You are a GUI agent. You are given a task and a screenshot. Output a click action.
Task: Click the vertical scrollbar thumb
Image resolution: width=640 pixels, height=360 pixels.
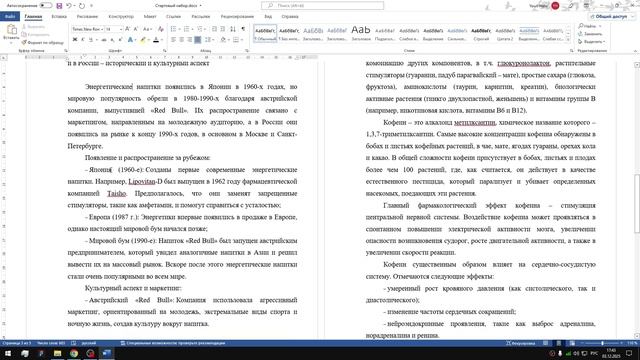(x=637, y=203)
